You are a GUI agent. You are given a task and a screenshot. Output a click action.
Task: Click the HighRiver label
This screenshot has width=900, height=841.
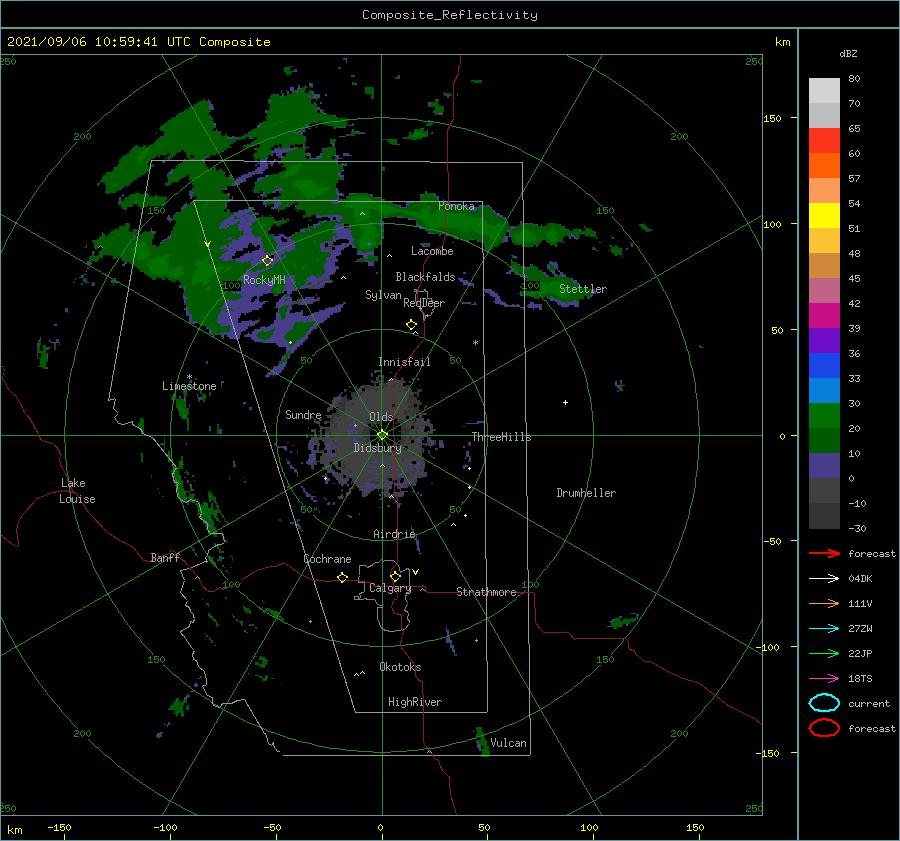(415, 702)
